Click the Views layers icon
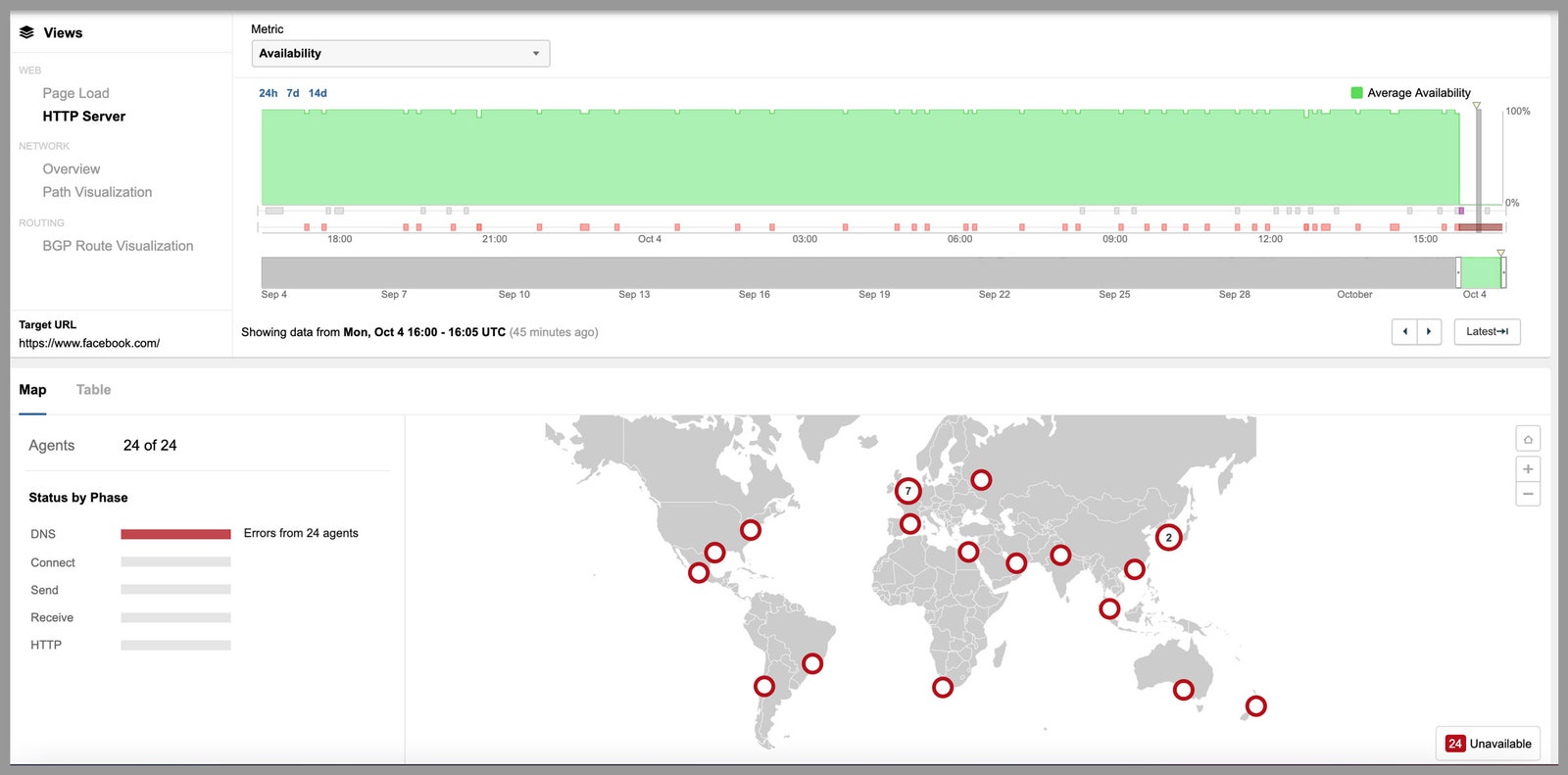The height and width of the screenshot is (775, 1568). coord(26,32)
